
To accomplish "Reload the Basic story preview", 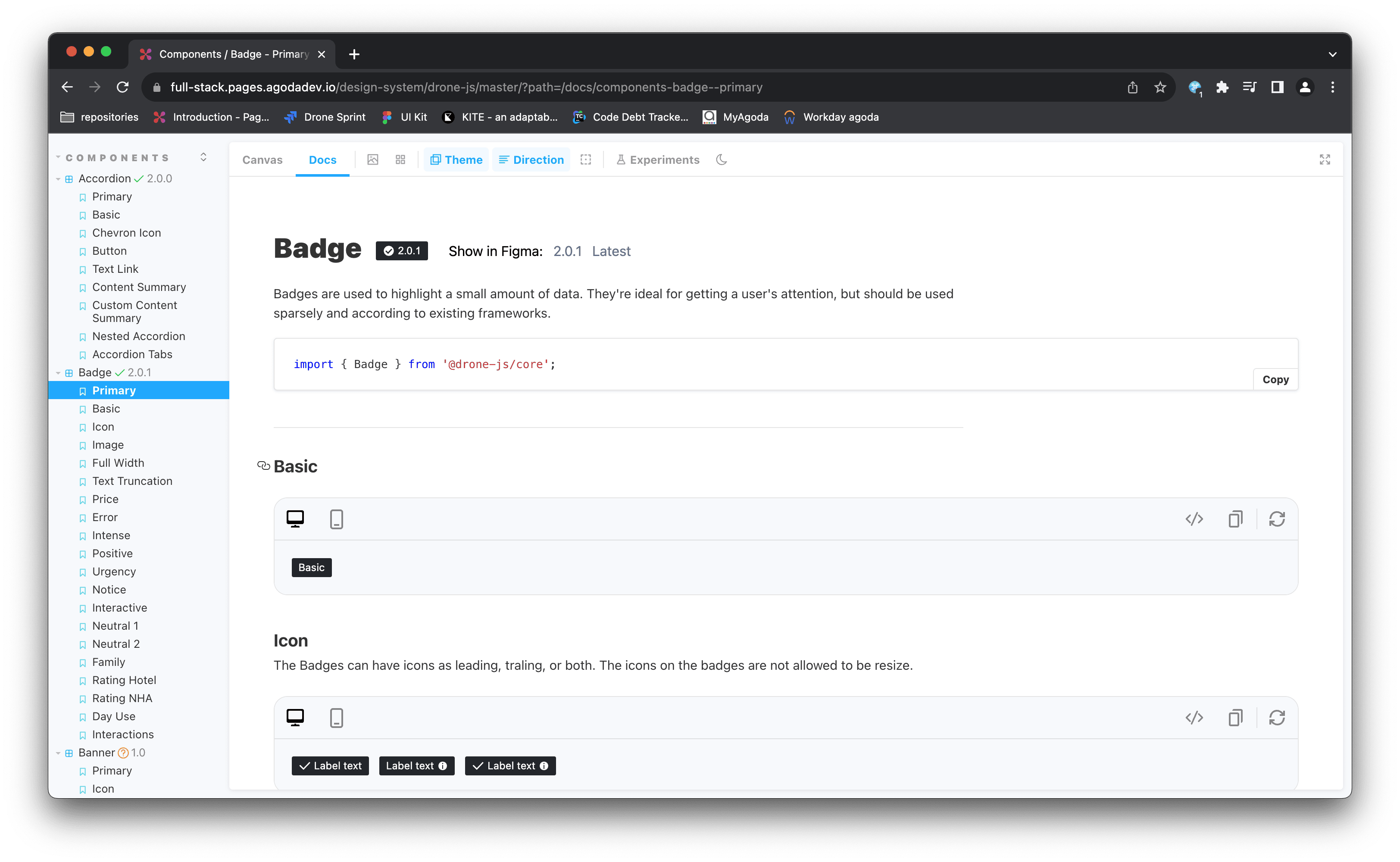I will point(1276,519).
